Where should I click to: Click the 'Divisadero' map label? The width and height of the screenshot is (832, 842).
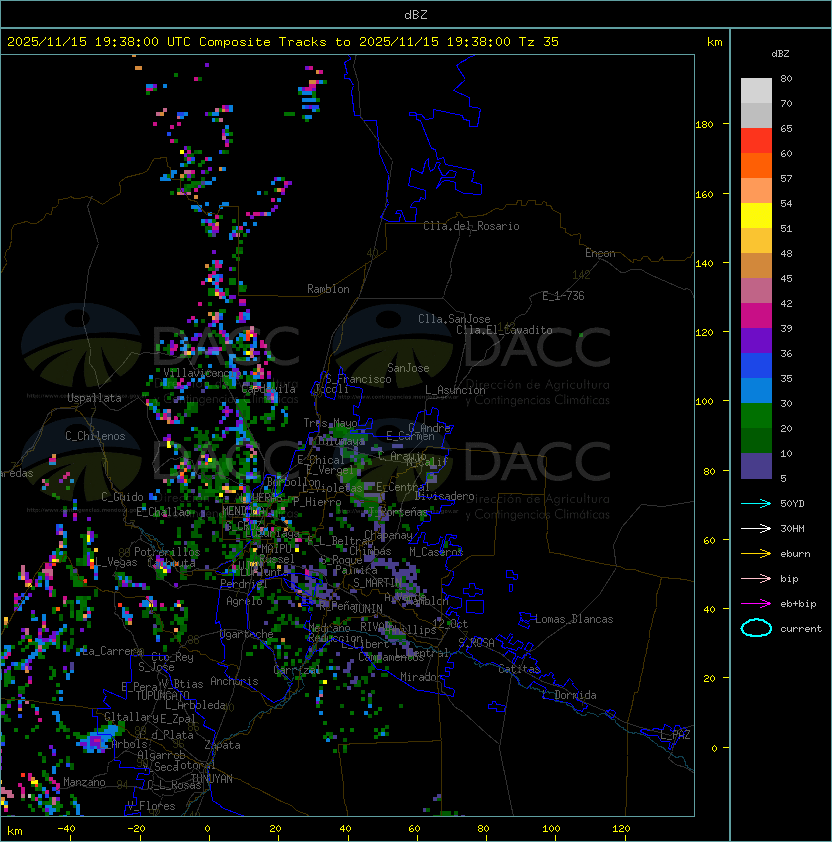(445, 496)
